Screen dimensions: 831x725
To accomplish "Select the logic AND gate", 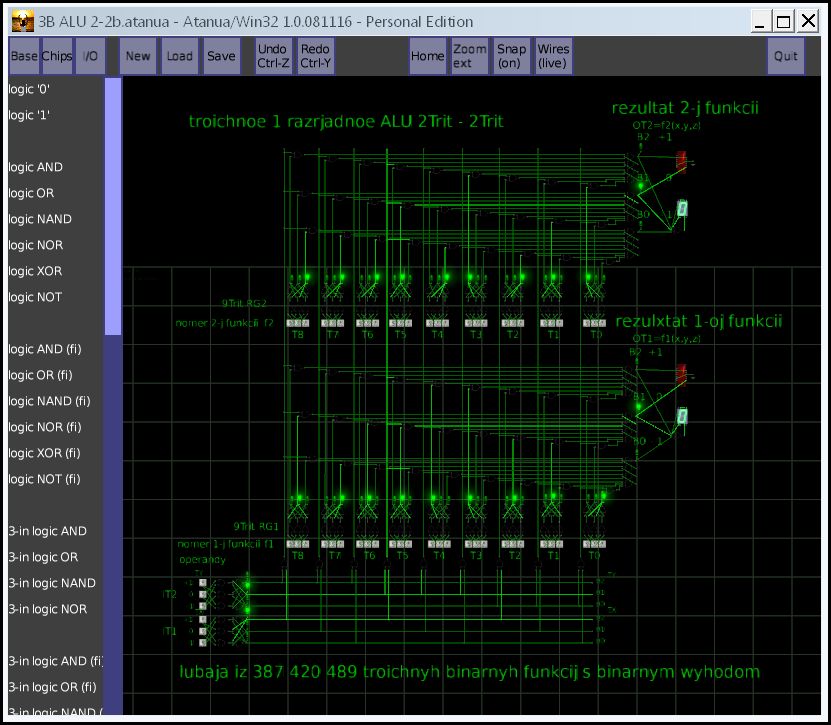I will click(x=36, y=167).
